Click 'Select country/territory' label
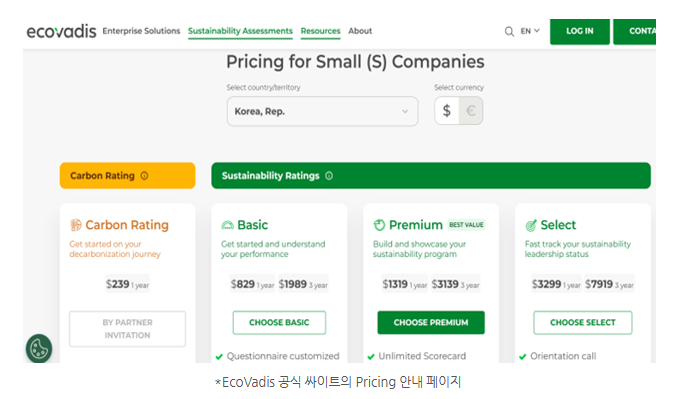 [263, 87]
